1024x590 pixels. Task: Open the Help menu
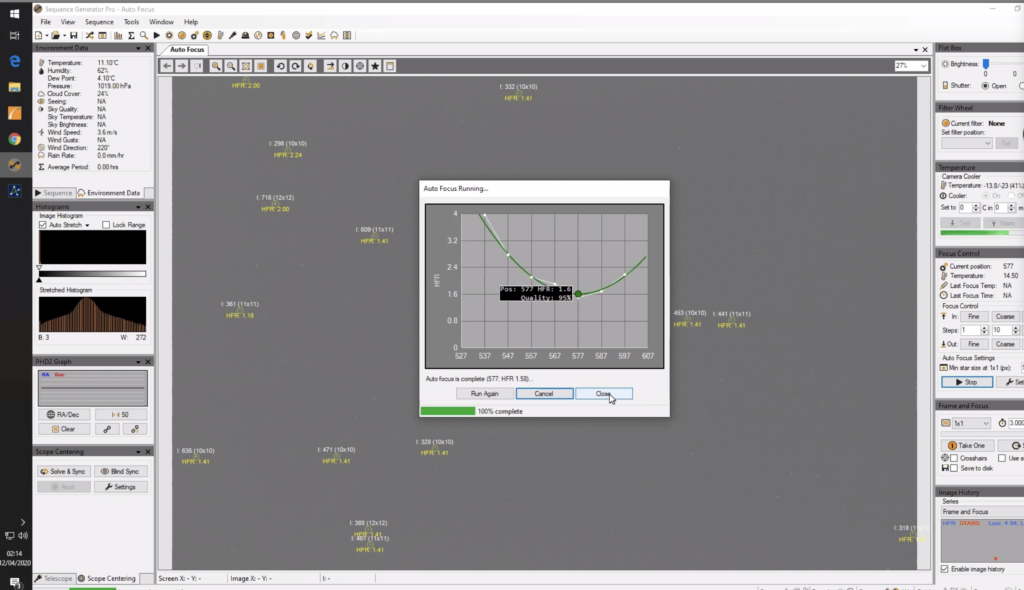tap(191, 22)
